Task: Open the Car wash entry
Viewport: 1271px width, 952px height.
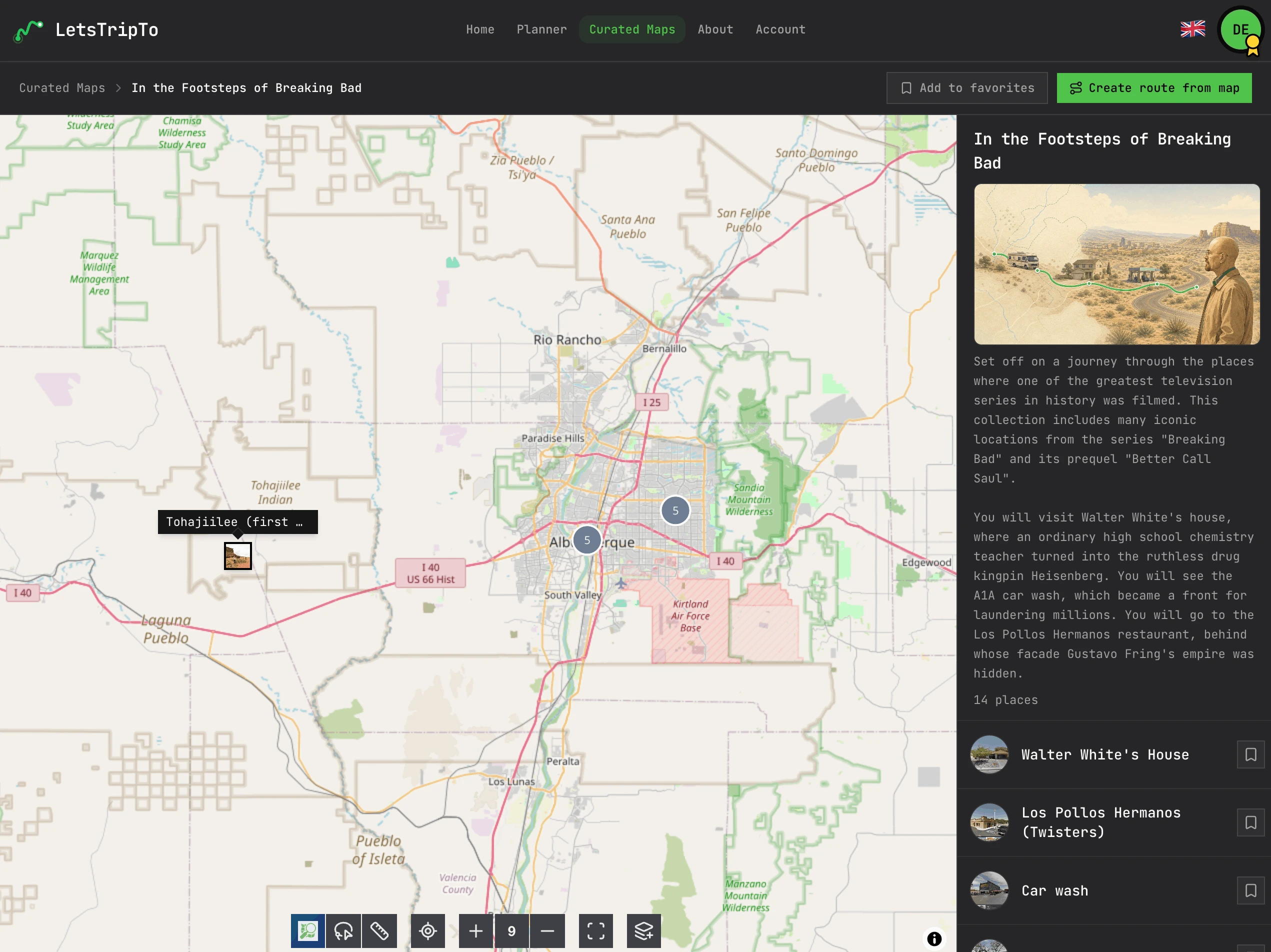Action: 1113,890
